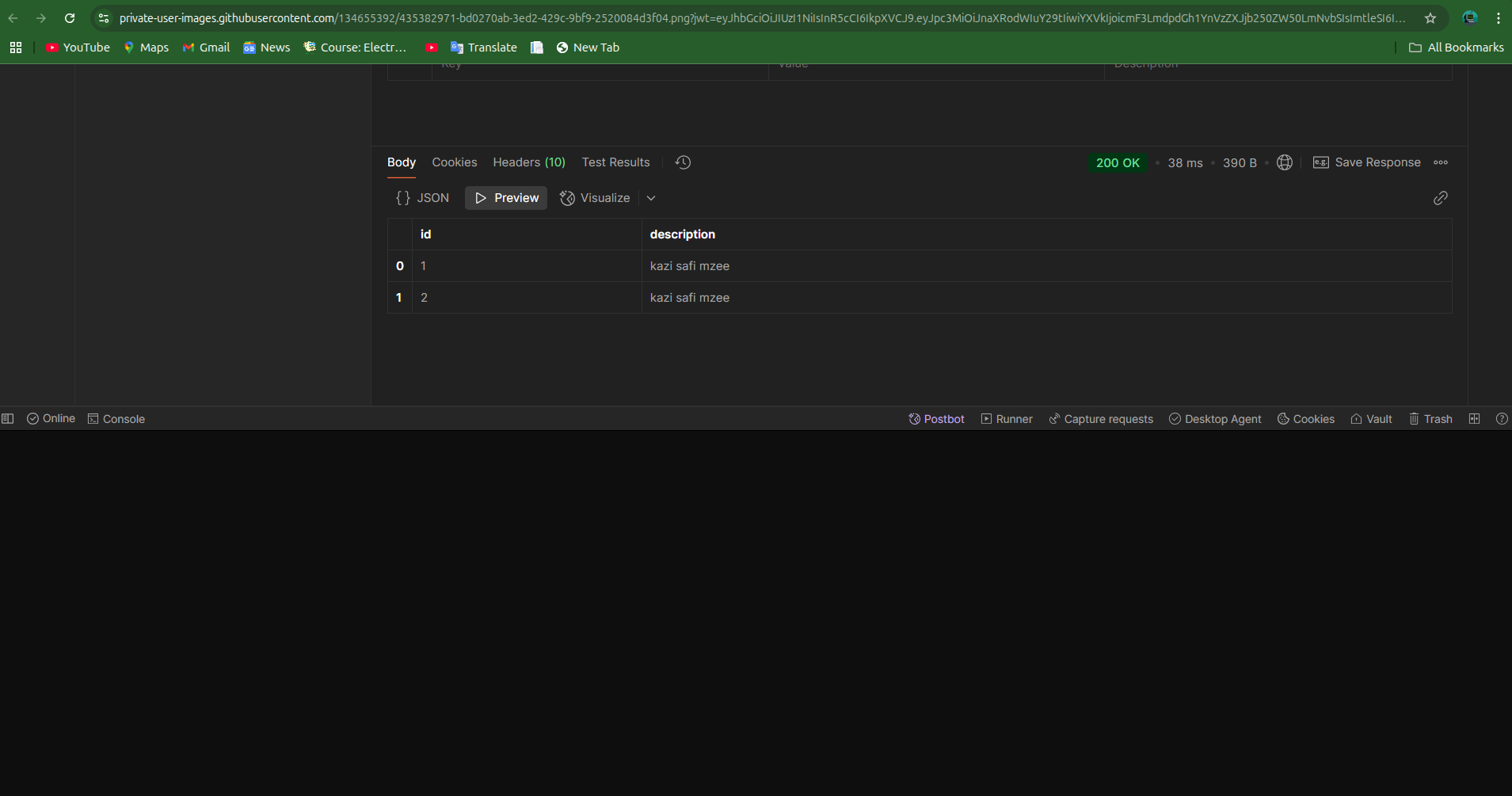Open site information icon in address bar
Viewport: 1512px width, 796px height.
tap(104, 18)
